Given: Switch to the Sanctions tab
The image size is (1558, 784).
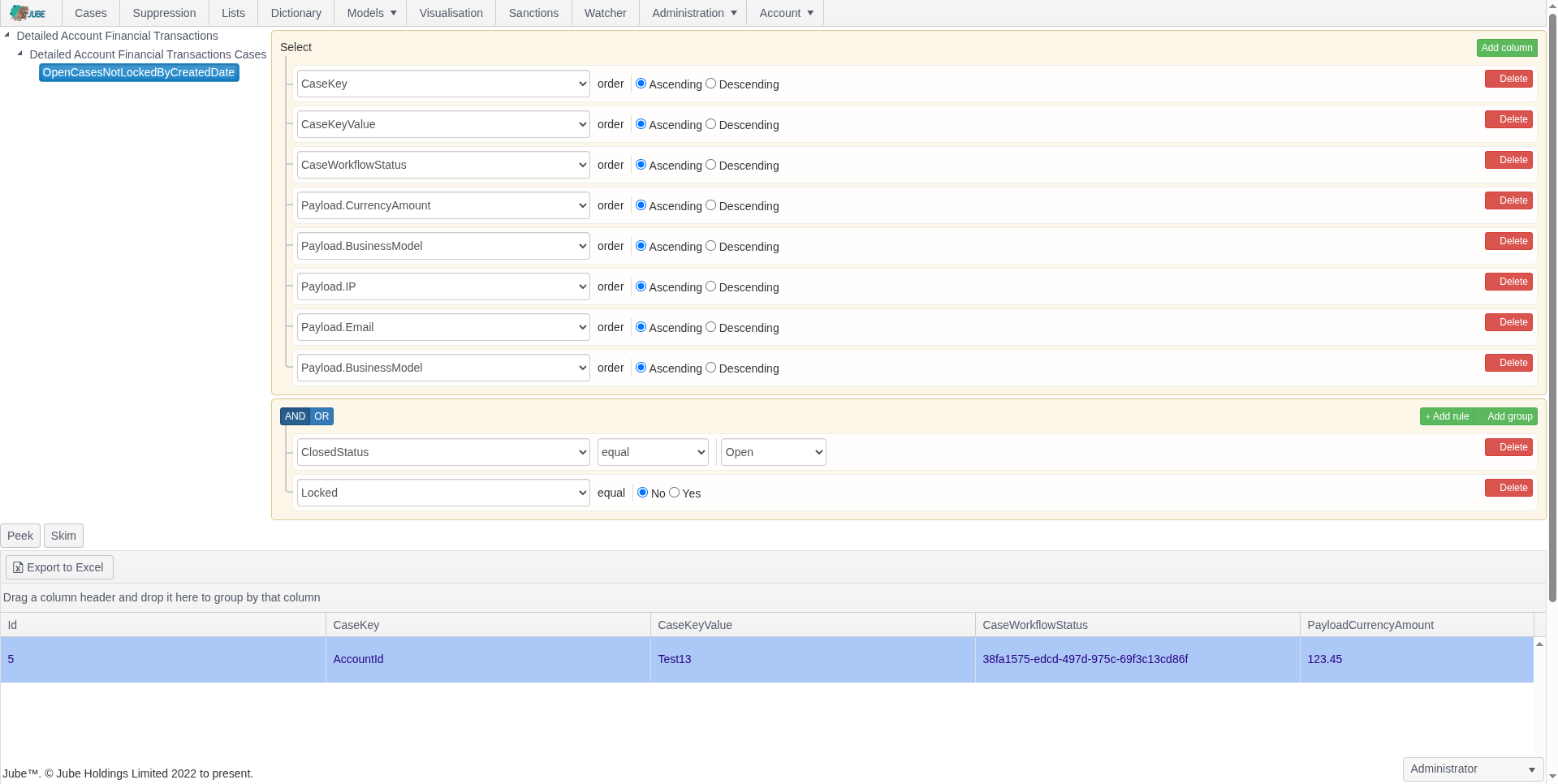Looking at the screenshot, I should [533, 12].
